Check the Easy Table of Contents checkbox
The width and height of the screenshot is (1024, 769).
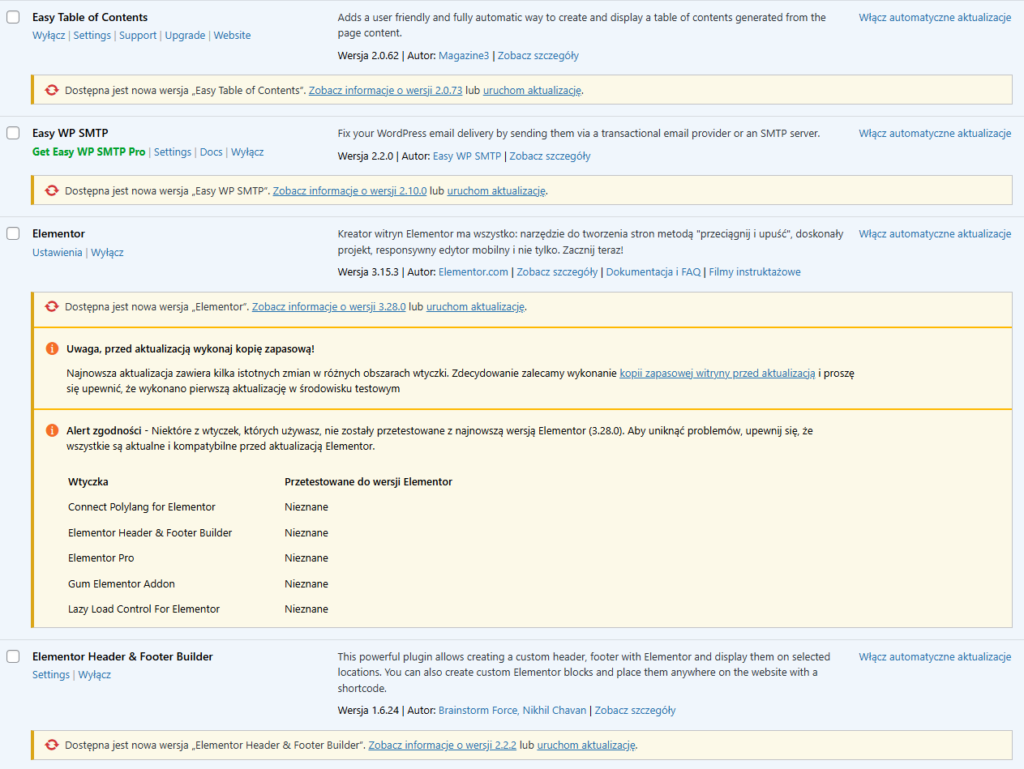point(13,17)
